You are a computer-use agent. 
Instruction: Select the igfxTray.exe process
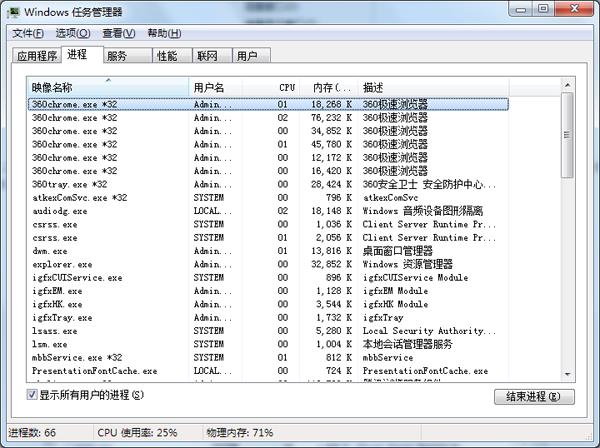(x=268, y=318)
